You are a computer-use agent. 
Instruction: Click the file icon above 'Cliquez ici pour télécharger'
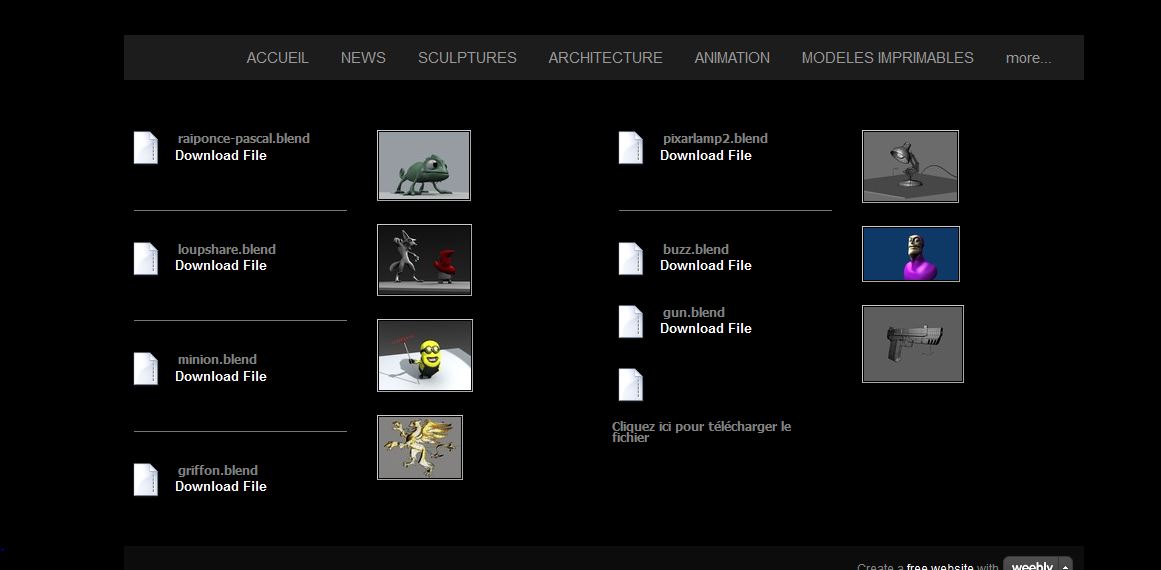pos(631,385)
